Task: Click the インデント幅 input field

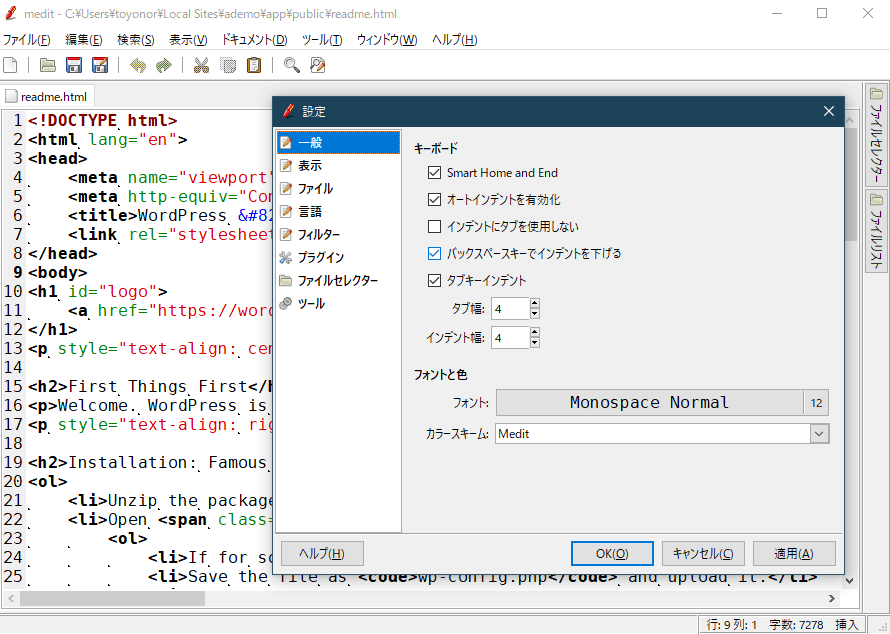Action: [510, 338]
